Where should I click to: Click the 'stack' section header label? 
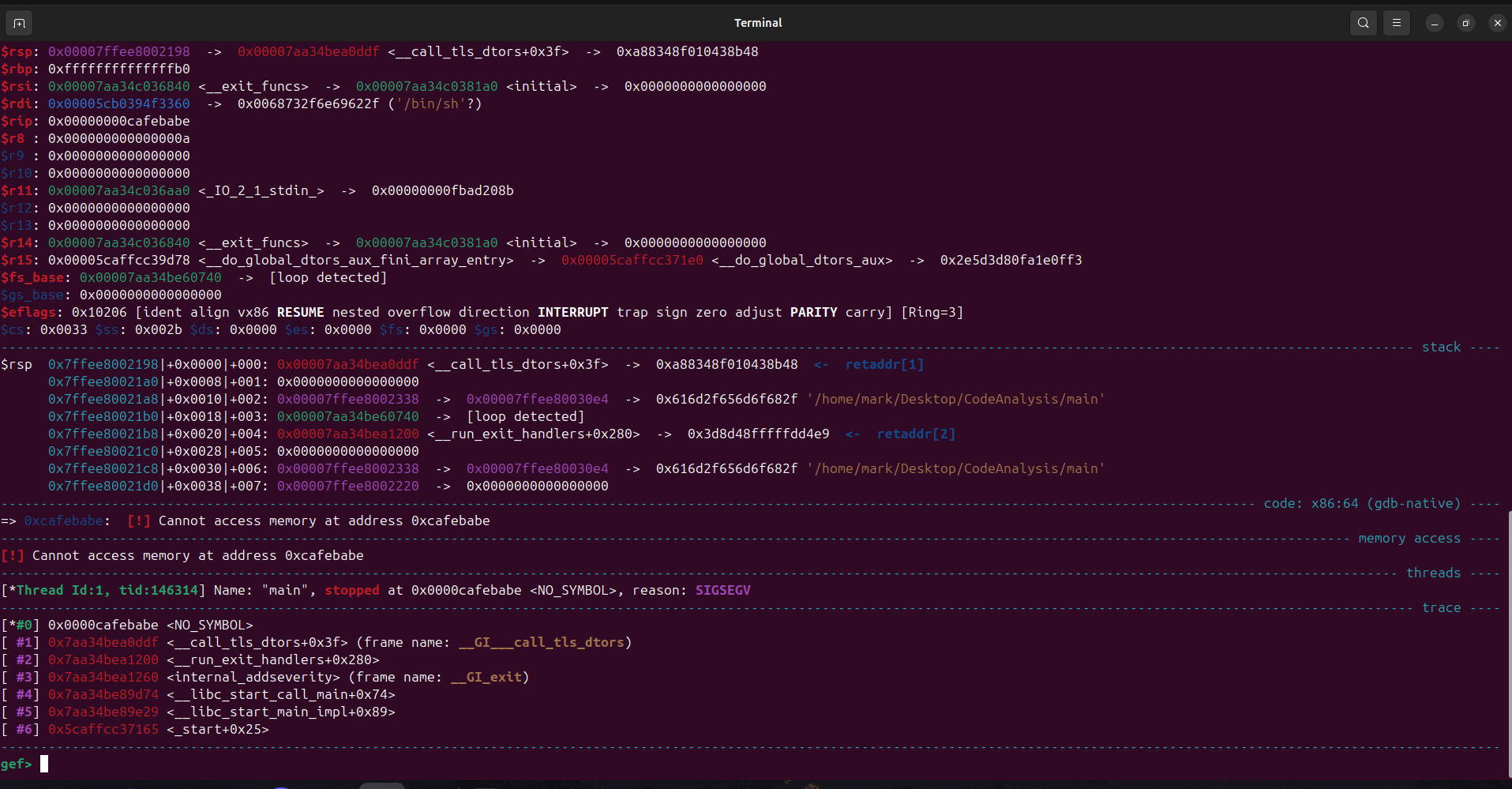tap(1441, 347)
